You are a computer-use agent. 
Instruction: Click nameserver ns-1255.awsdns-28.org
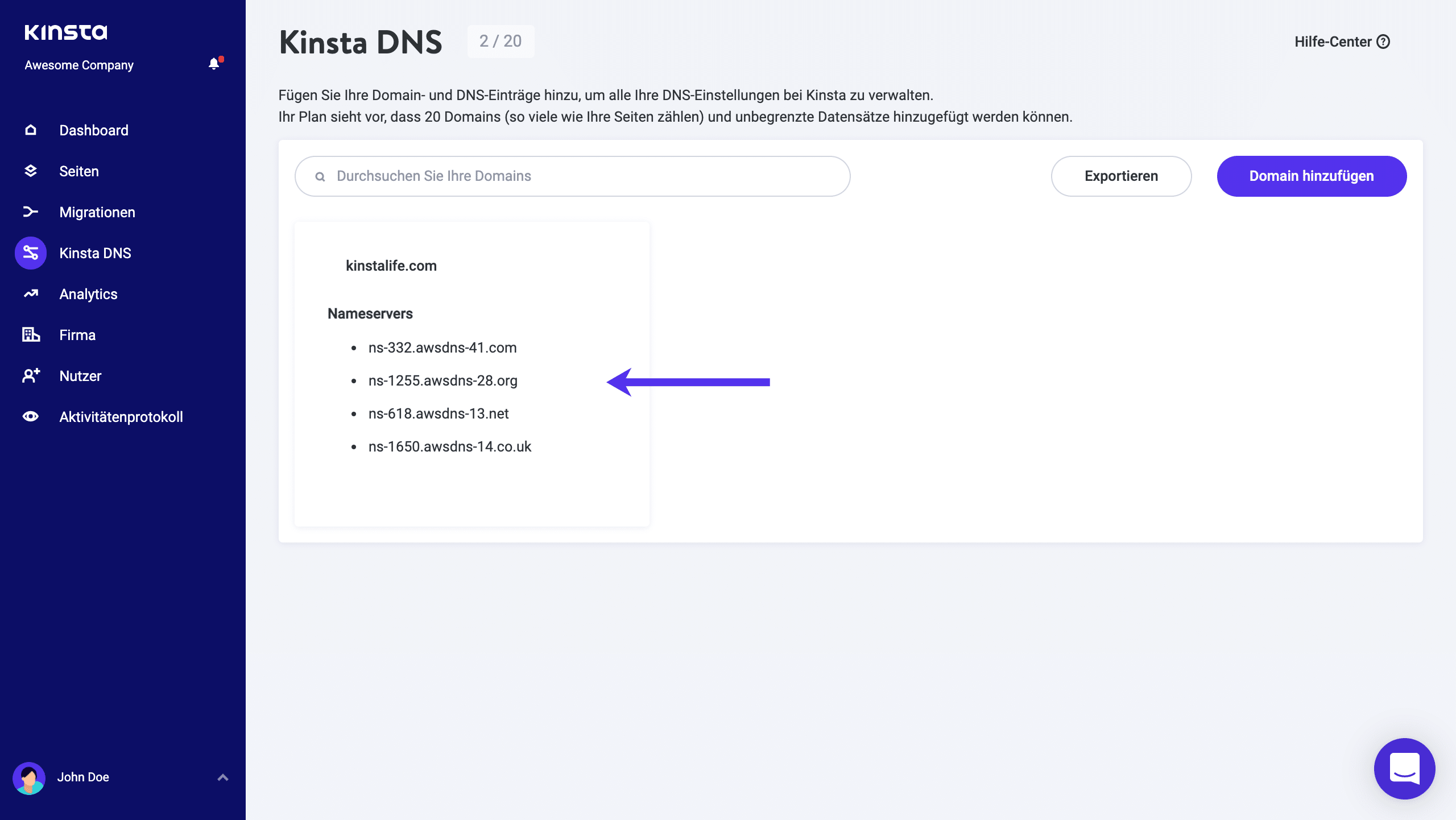coord(442,380)
